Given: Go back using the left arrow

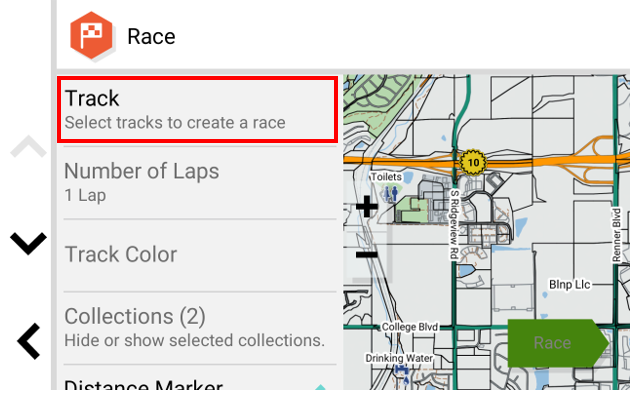Looking at the screenshot, I should click(x=29, y=341).
